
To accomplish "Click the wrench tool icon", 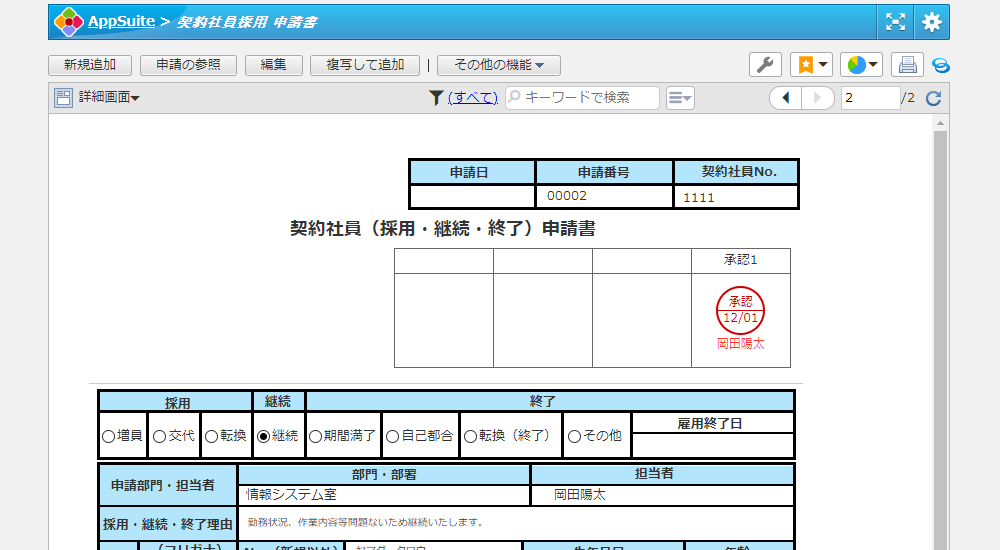I will (765, 65).
